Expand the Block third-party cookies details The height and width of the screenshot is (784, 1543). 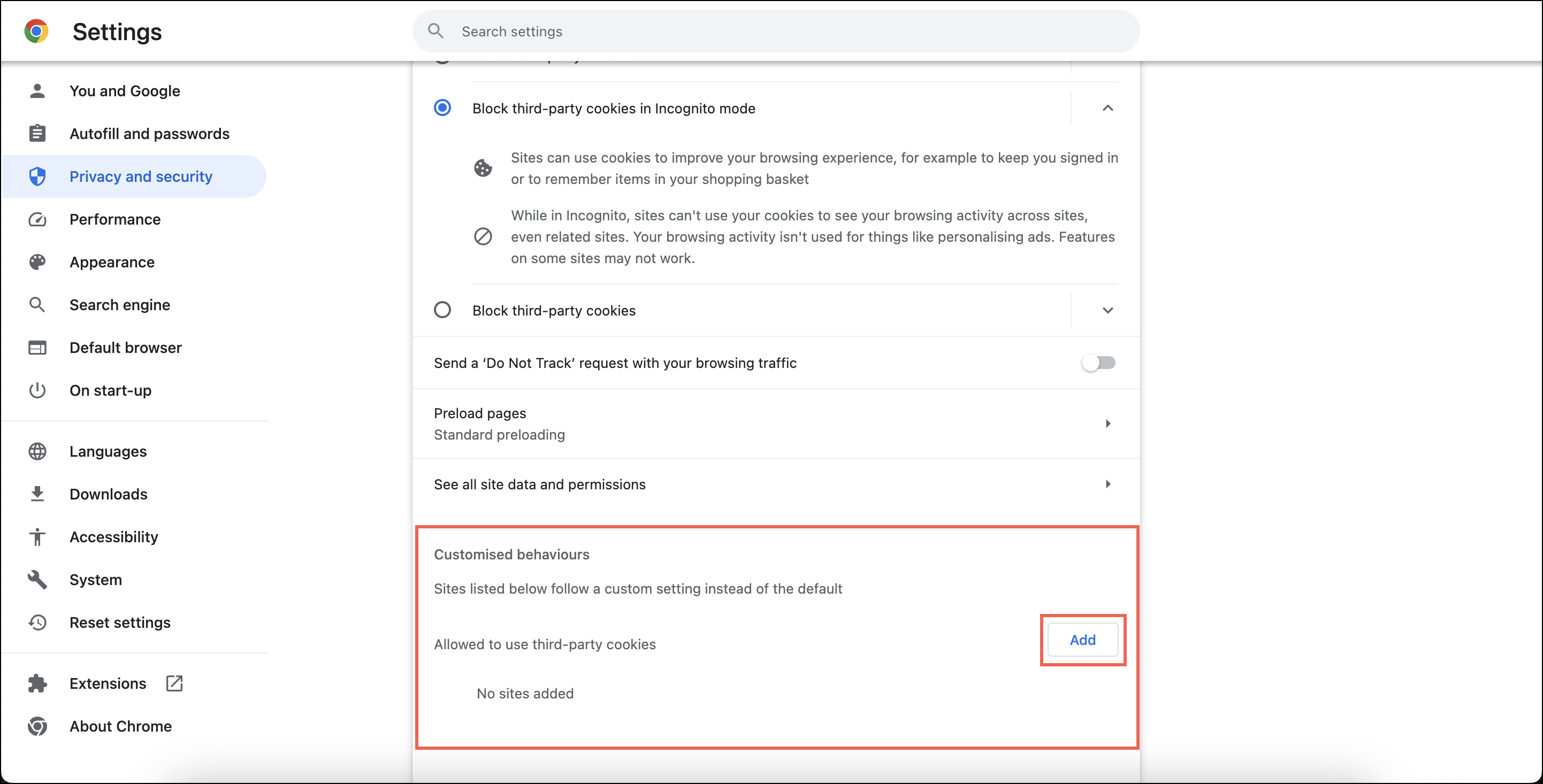(x=1107, y=310)
